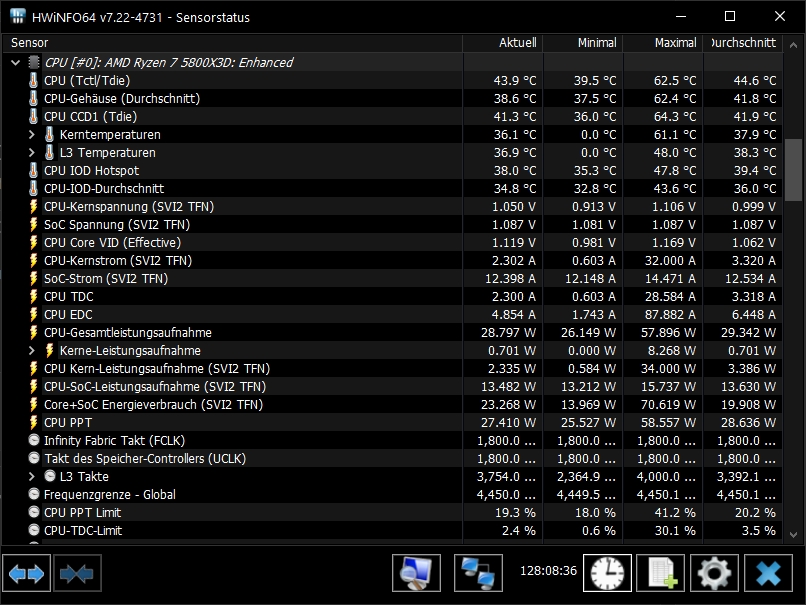This screenshot has width=806, height=605.
Task: Select the CPU TDC row
Action: click(392, 297)
